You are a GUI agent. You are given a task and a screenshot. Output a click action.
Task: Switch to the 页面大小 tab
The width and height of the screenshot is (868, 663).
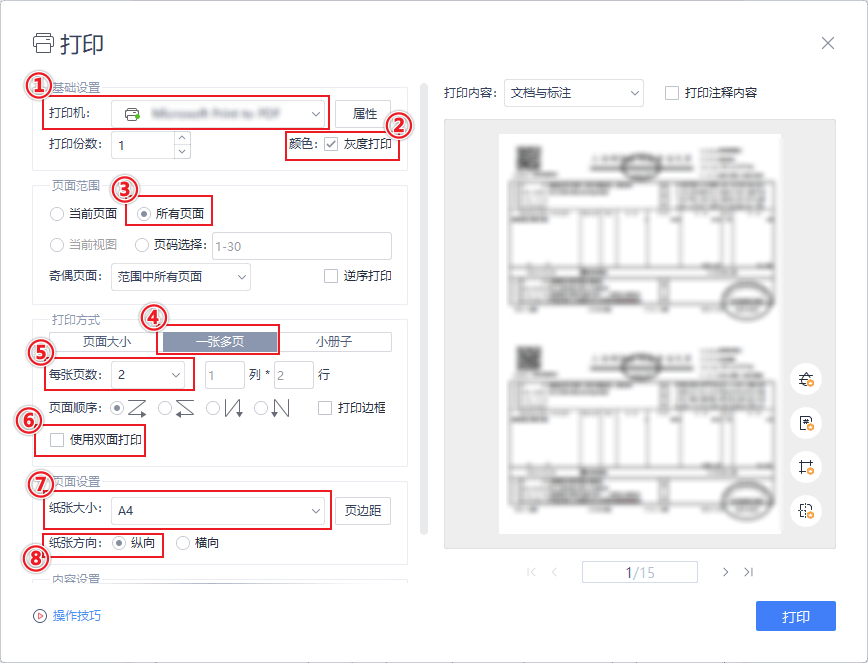(x=106, y=342)
